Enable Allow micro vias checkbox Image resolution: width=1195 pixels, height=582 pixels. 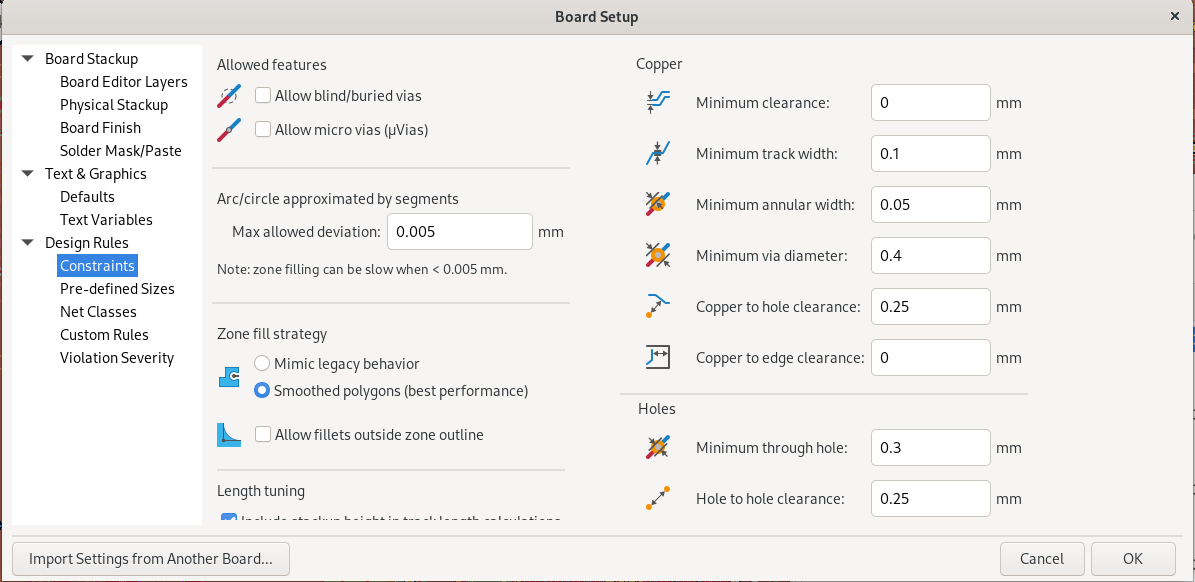coord(263,129)
